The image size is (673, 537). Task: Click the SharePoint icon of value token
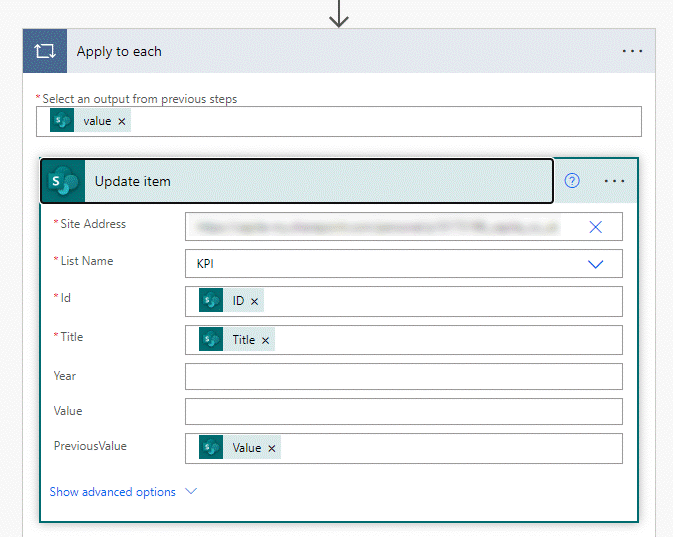point(62,121)
